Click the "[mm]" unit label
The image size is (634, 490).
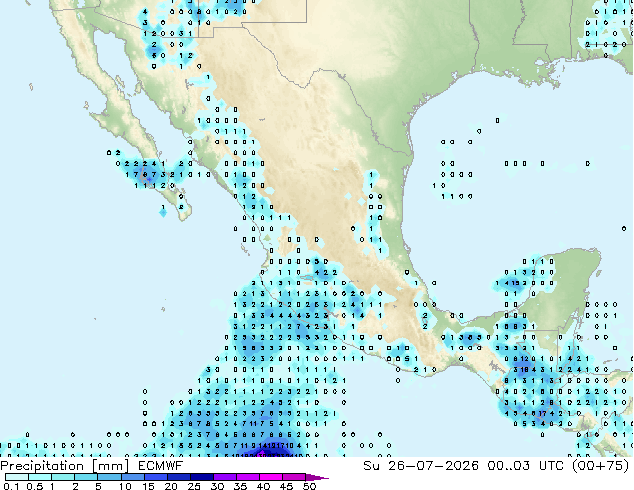click(111, 466)
